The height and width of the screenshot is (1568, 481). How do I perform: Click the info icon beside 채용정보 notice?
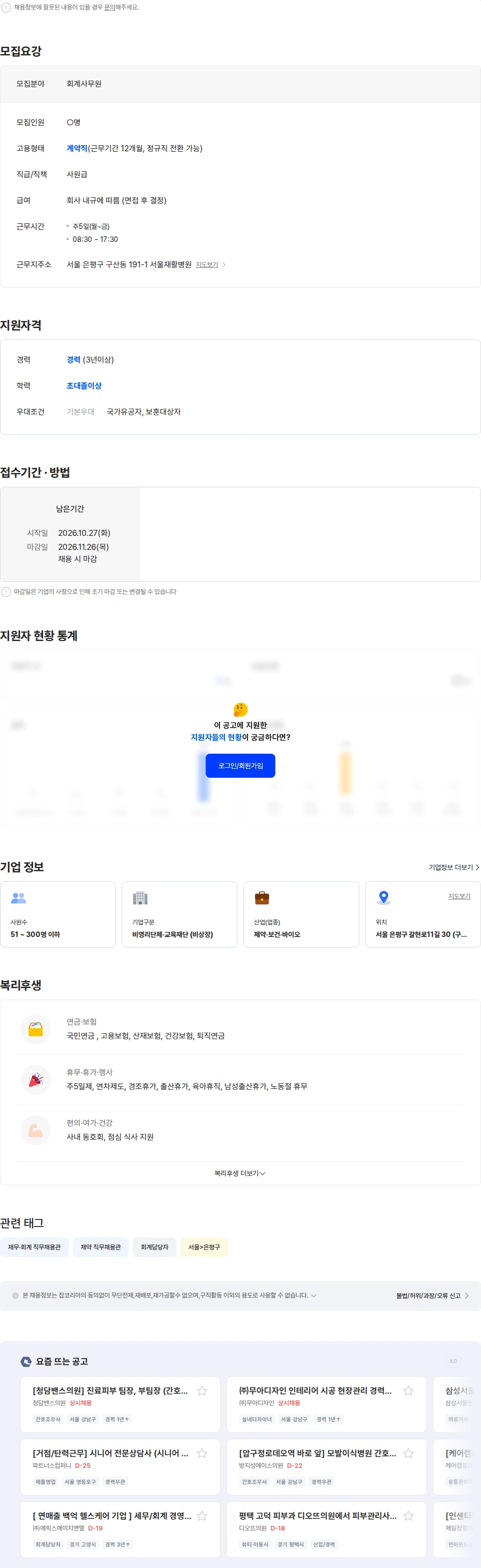pos(6,8)
